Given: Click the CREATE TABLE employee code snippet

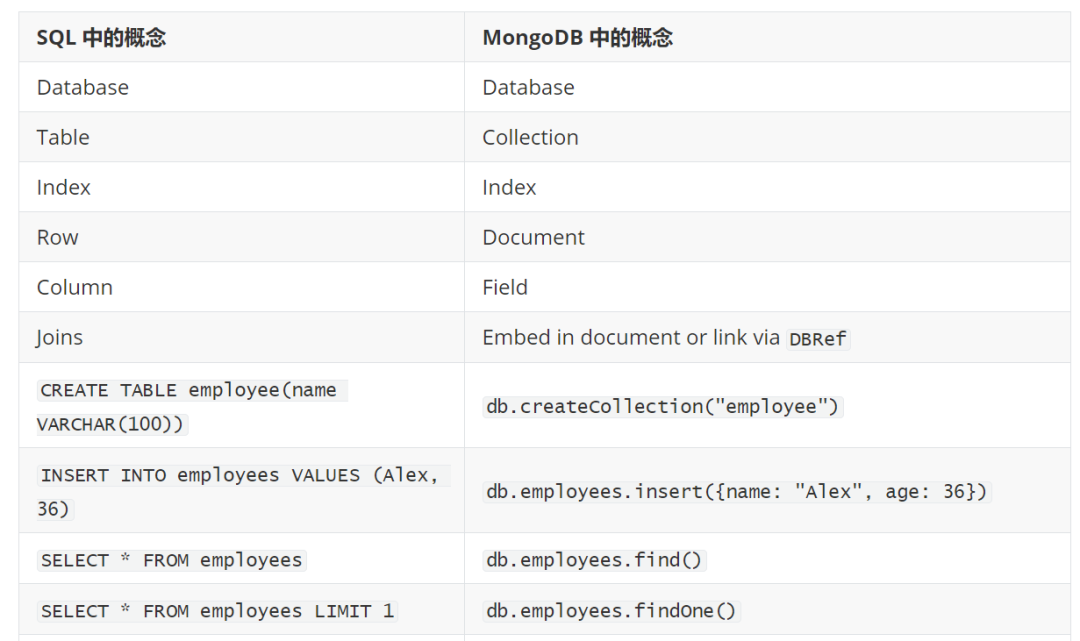Looking at the screenshot, I should tap(190, 391).
